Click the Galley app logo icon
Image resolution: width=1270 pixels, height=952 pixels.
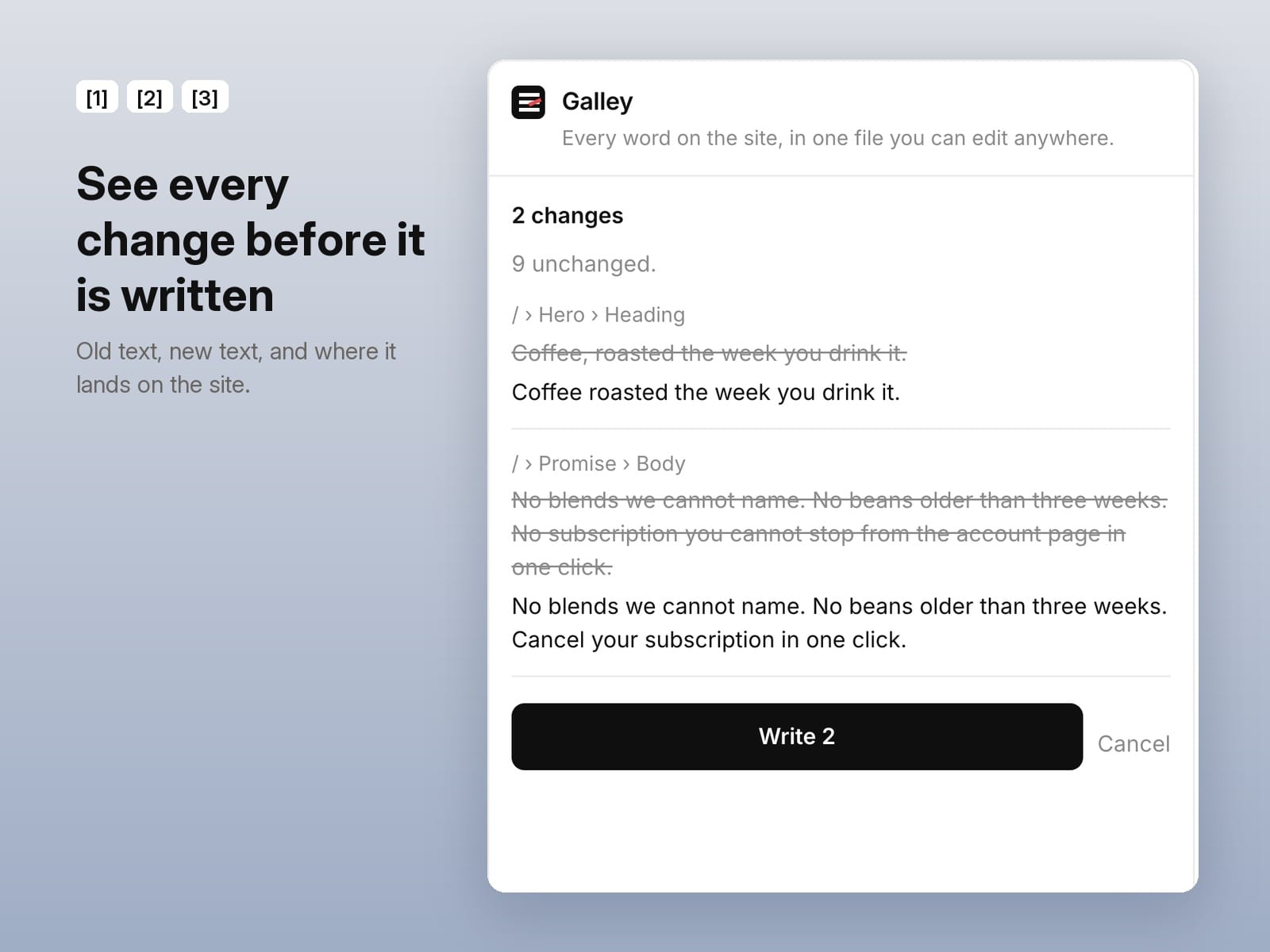click(528, 102)
